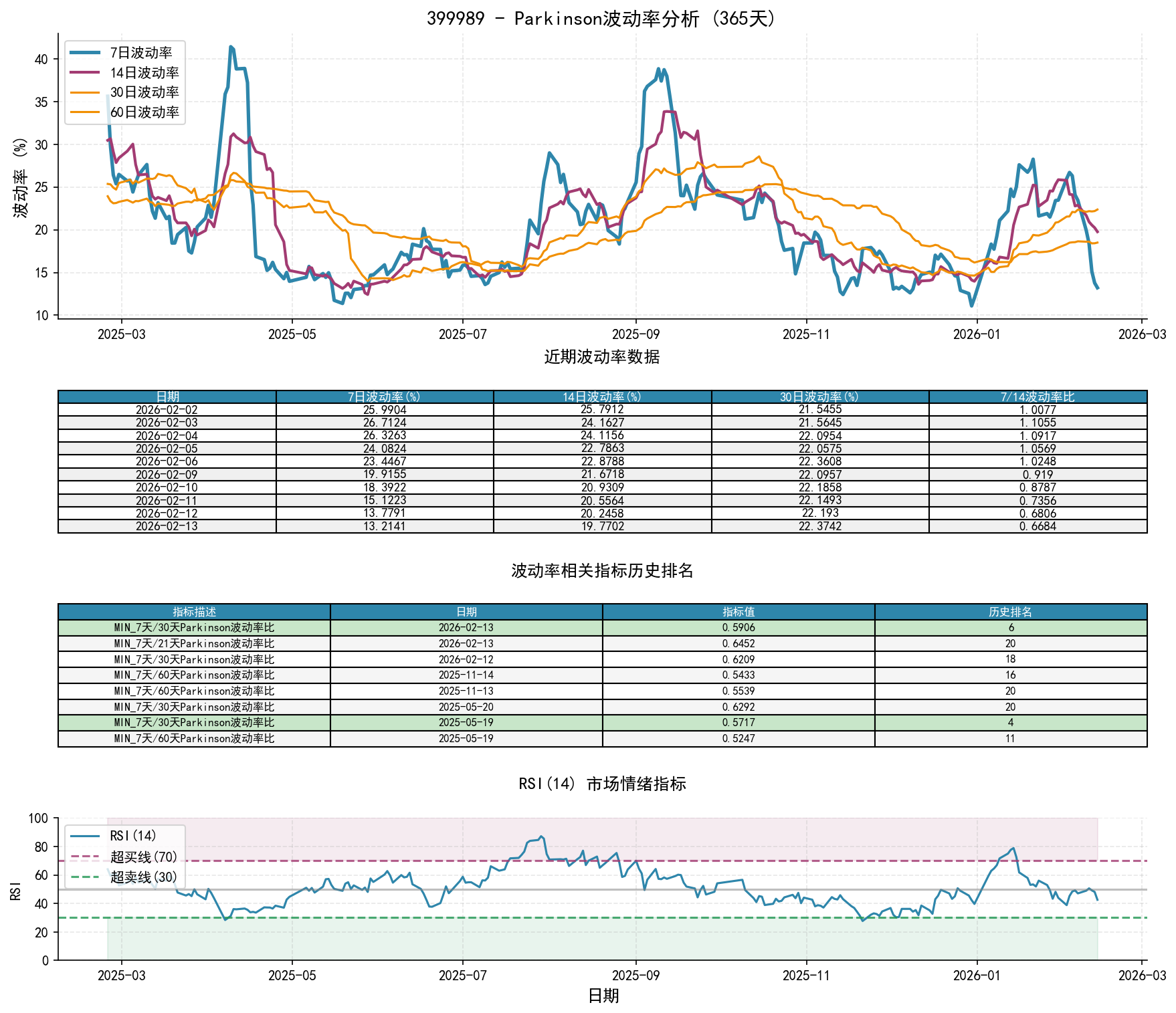
Task: Select the 2025-11-14 ranking date cell
Action: [466, 675]
